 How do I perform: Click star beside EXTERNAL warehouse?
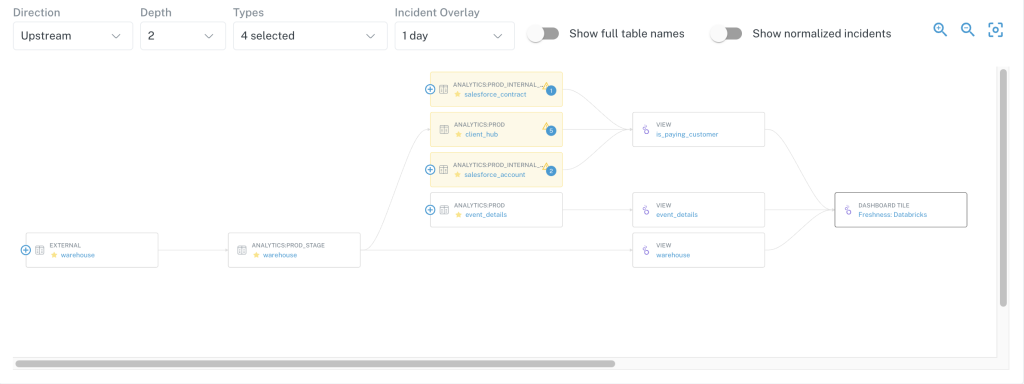pyautogui.click(x=54, y=255)
